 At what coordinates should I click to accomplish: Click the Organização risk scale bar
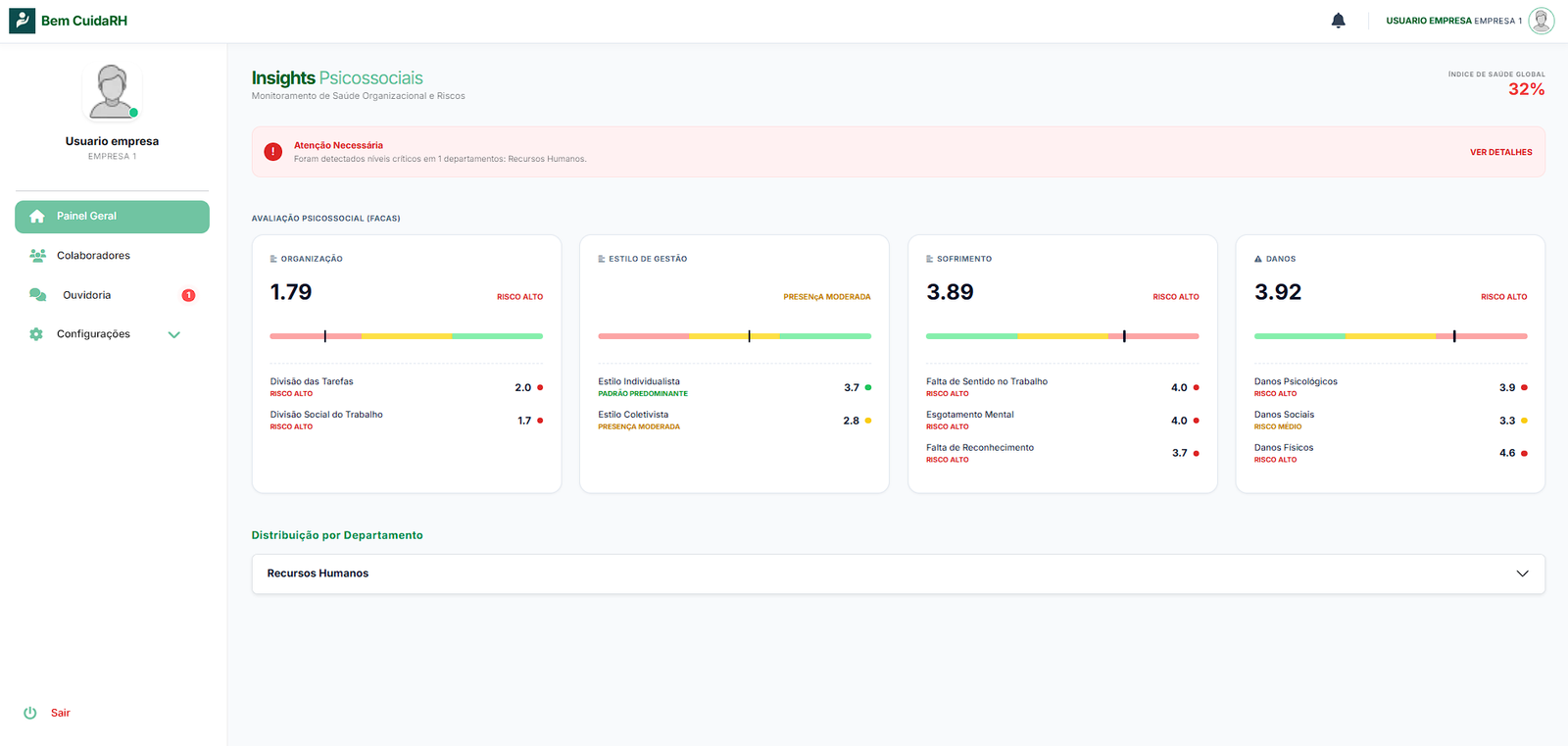[406, 336]
